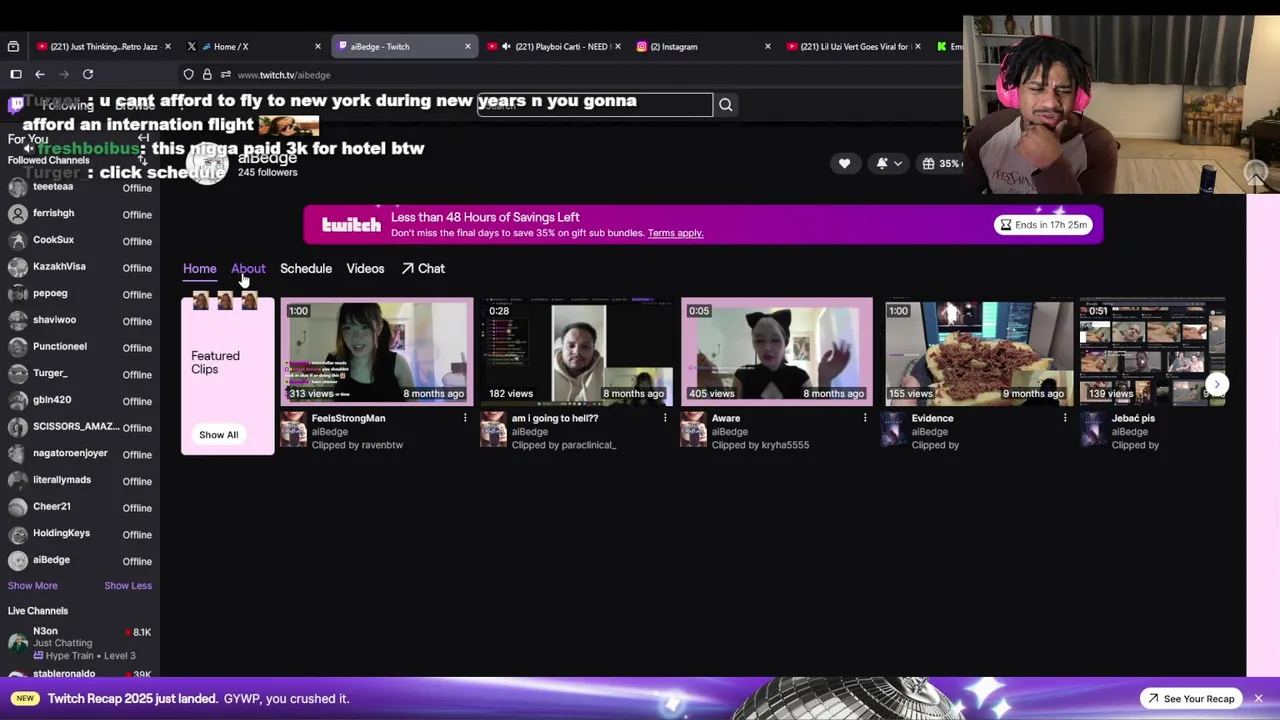This screenshot has width=1280, height=720.
Task: Expand notification options chevron beside bell
Action: pyautogui.click(x=898, y=163)
